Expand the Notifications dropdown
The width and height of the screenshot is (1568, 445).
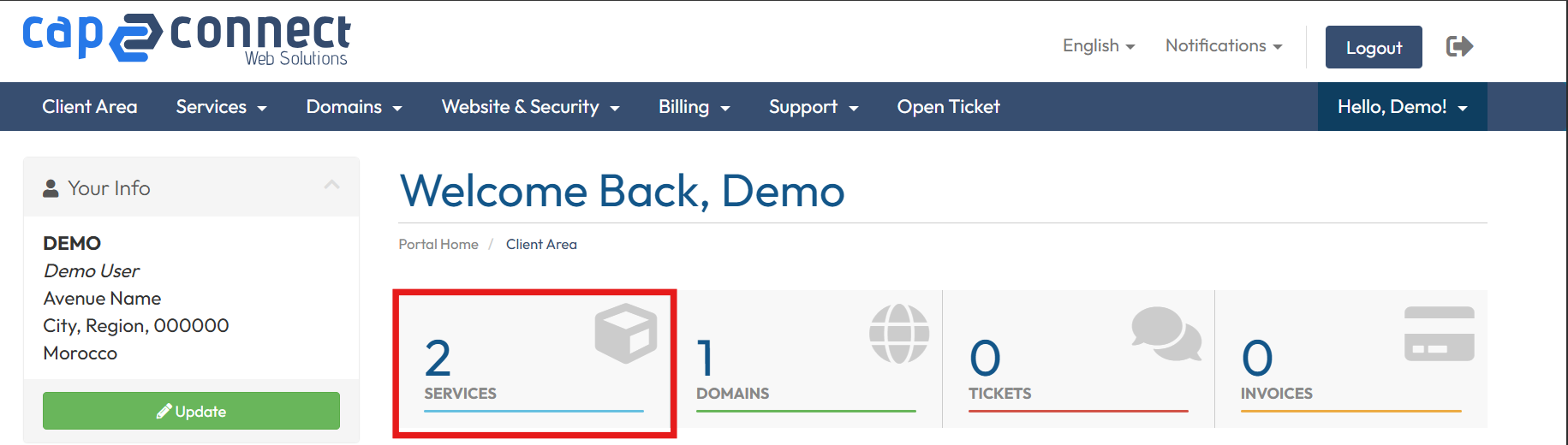coord(1223,46)
